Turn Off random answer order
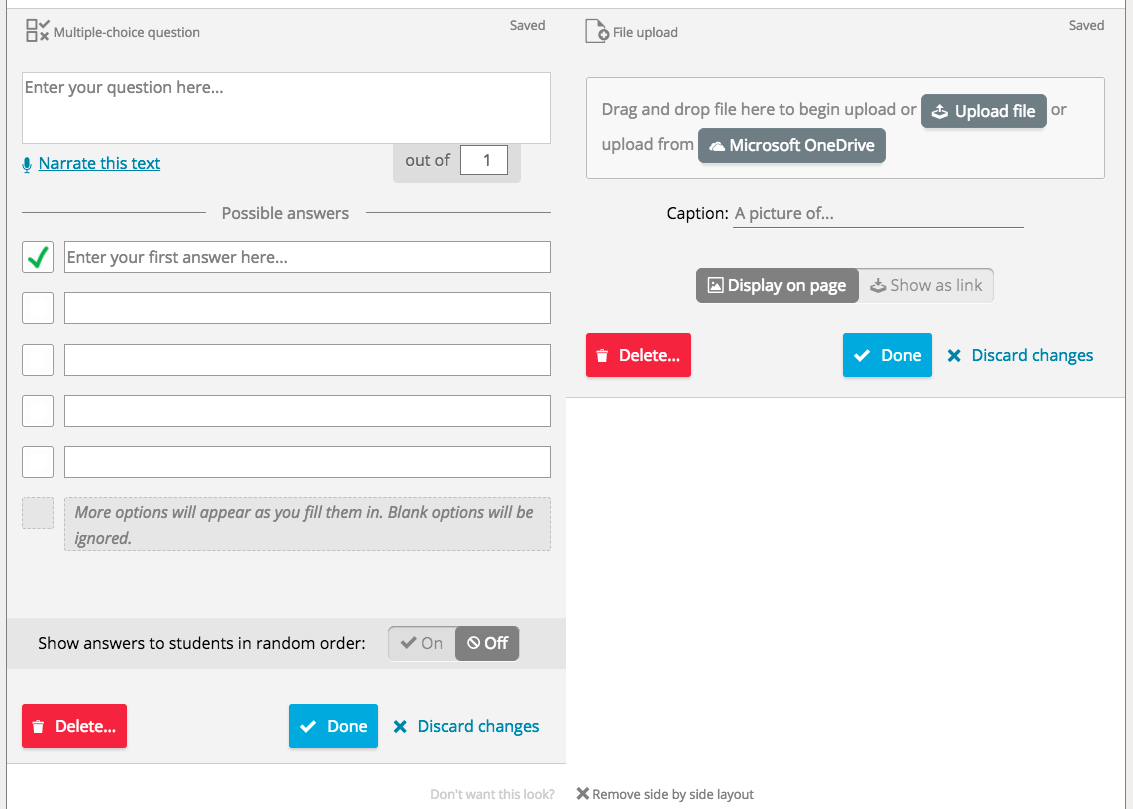Viewport: 1133px width, 809px height. pos(487,643)
